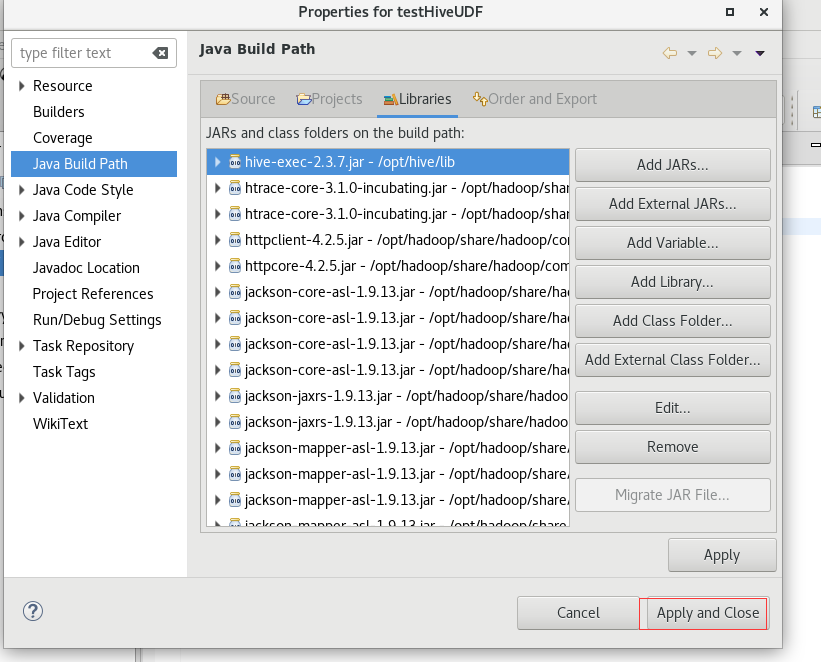Viewport: 821px width, 662px height.
Task: Click Add External Class Folder... button
Action: 672,360
